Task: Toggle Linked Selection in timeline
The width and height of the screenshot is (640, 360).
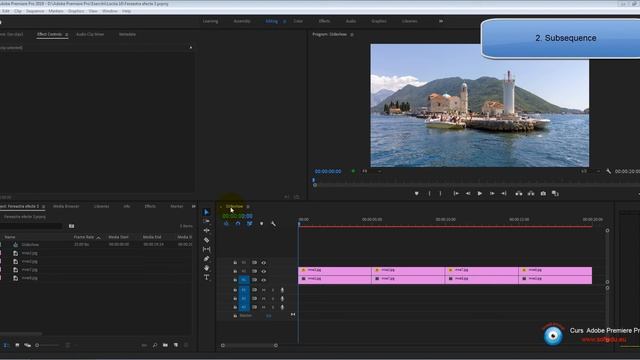Action: point(249,224)
